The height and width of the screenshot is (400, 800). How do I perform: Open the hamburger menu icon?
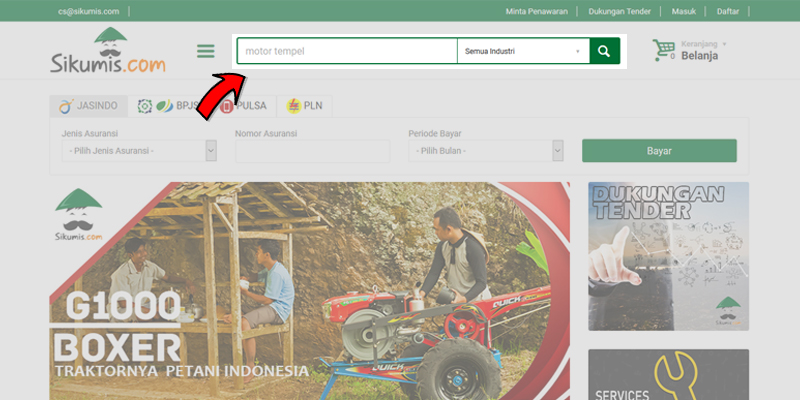coord(206,51)
